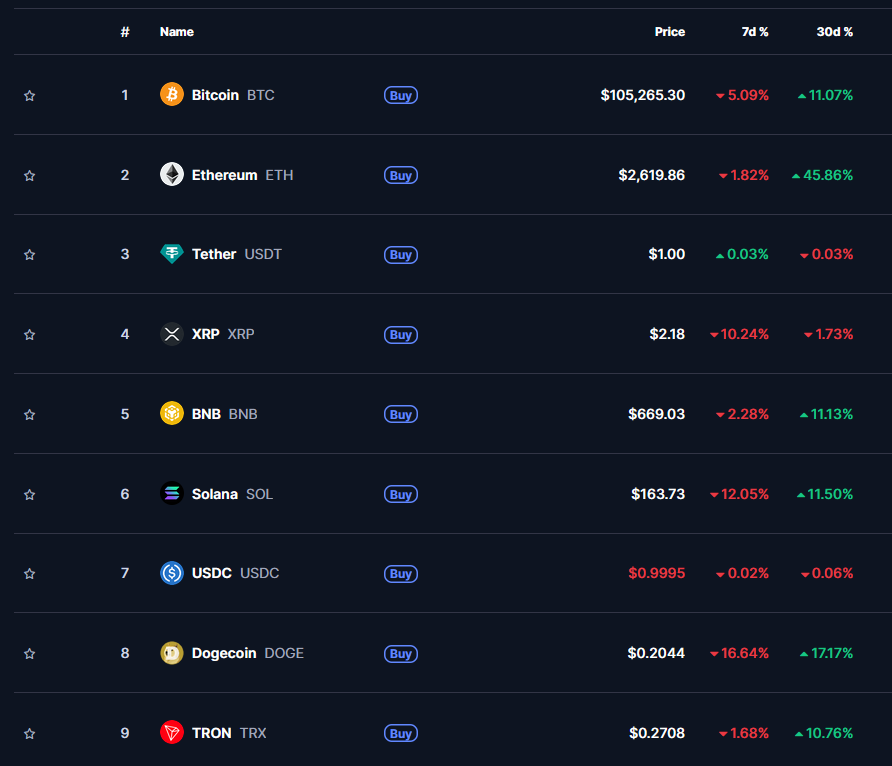This screenshot has width=892, height=766.
Task: Favorite Dogecoin using its star
Action: pos(30,654)
